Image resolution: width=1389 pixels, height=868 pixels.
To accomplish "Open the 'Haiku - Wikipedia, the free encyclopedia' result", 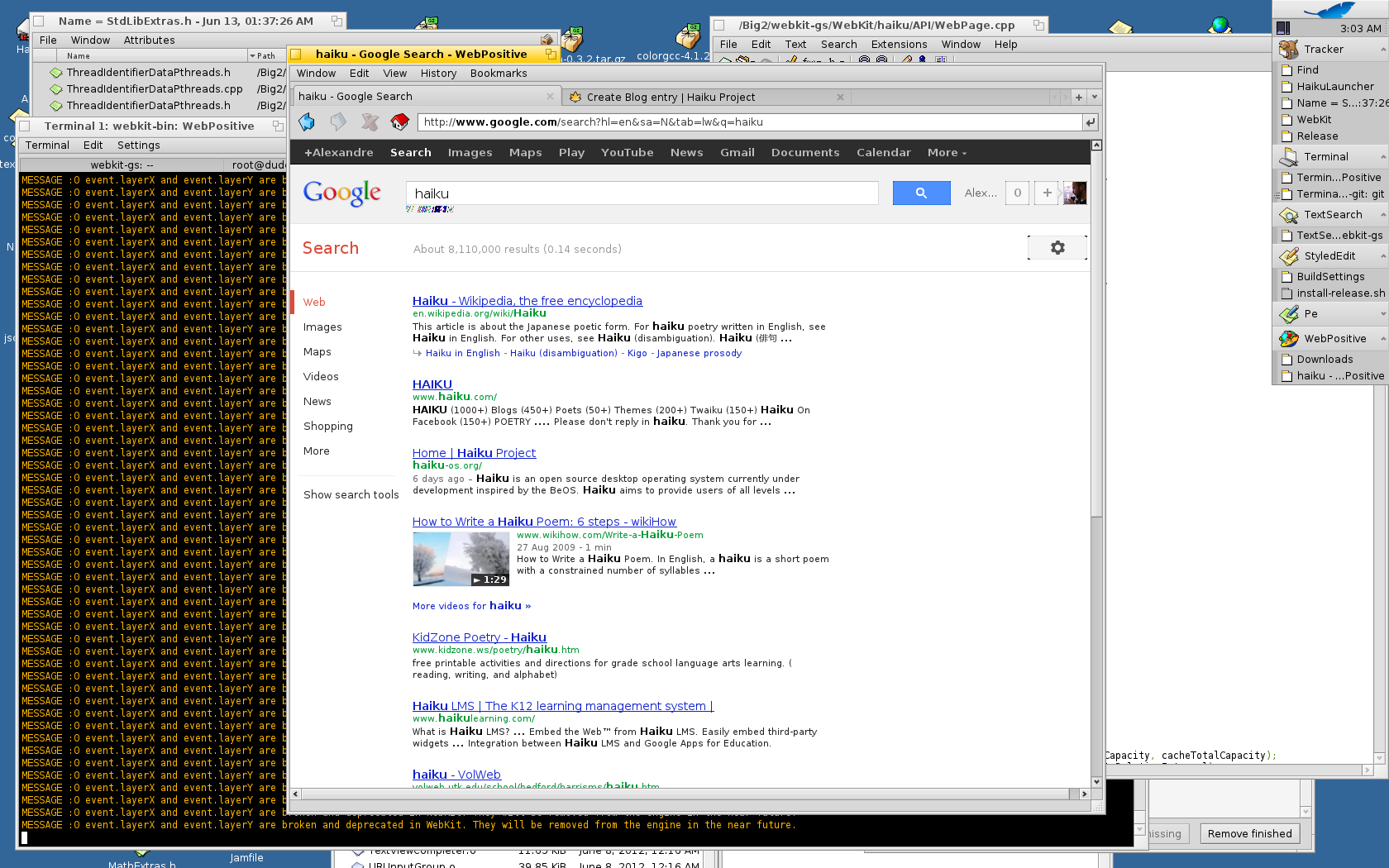I will (x=527, y=301).
